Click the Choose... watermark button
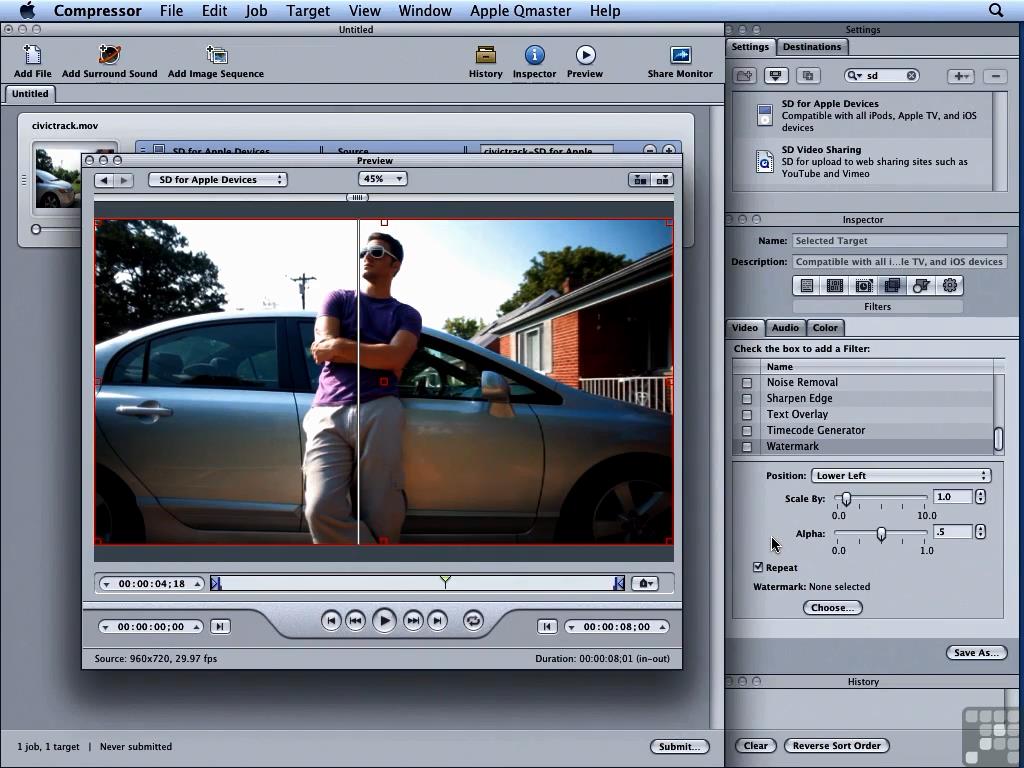1024x768 pixels. pyautogui.click(x=832, y=607)
